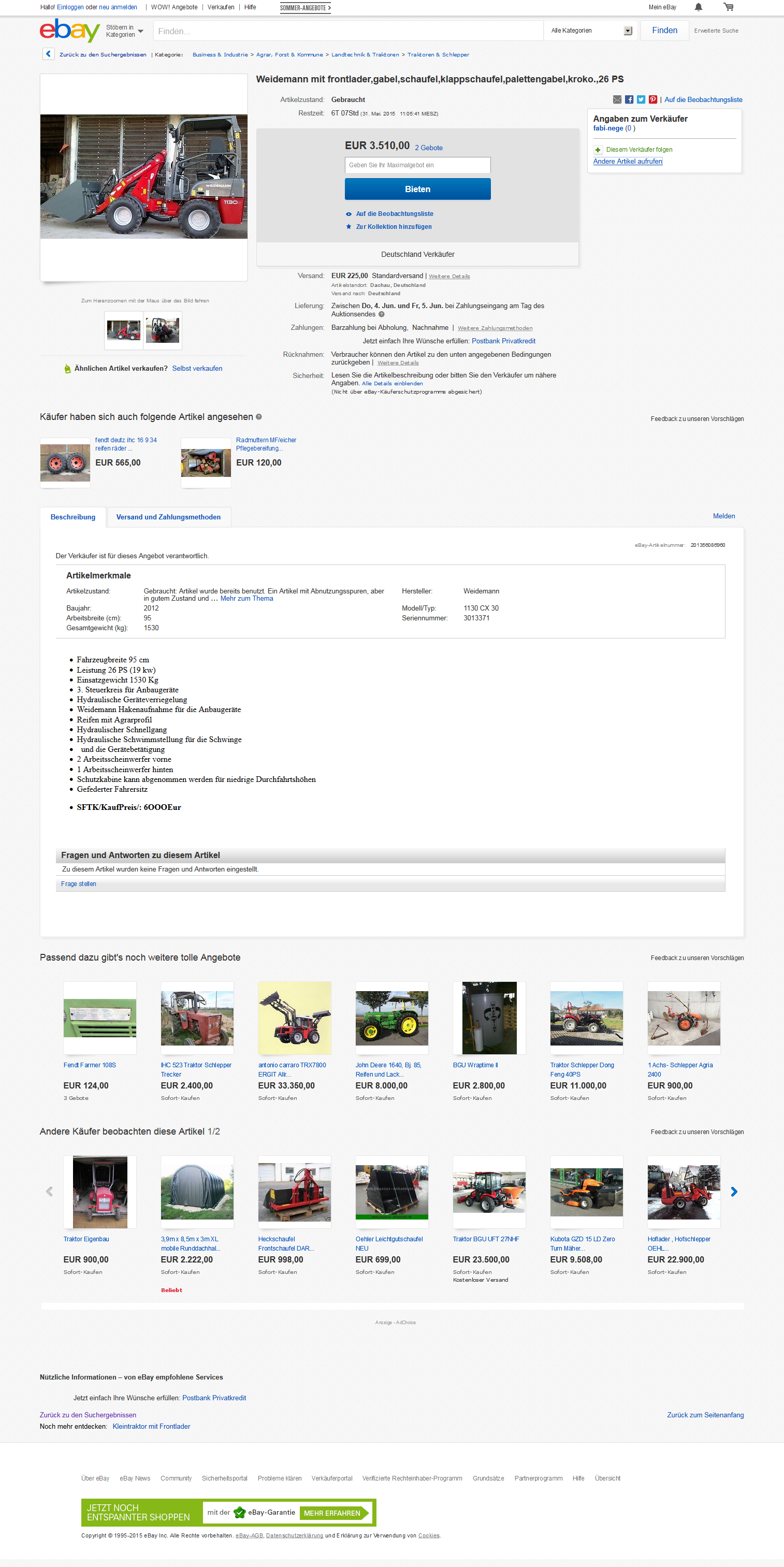
Task: Click previous arrow in watched items carousel
Action: (49, 1192)
